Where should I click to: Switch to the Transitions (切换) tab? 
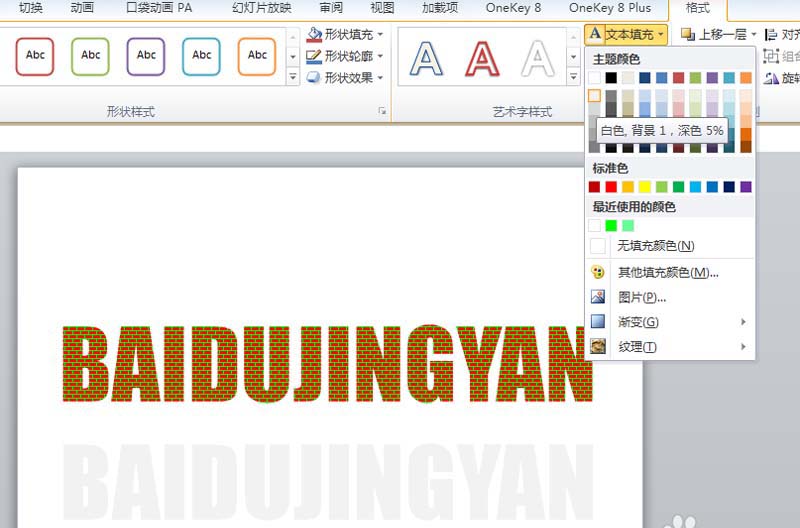(x=31, y=8)
